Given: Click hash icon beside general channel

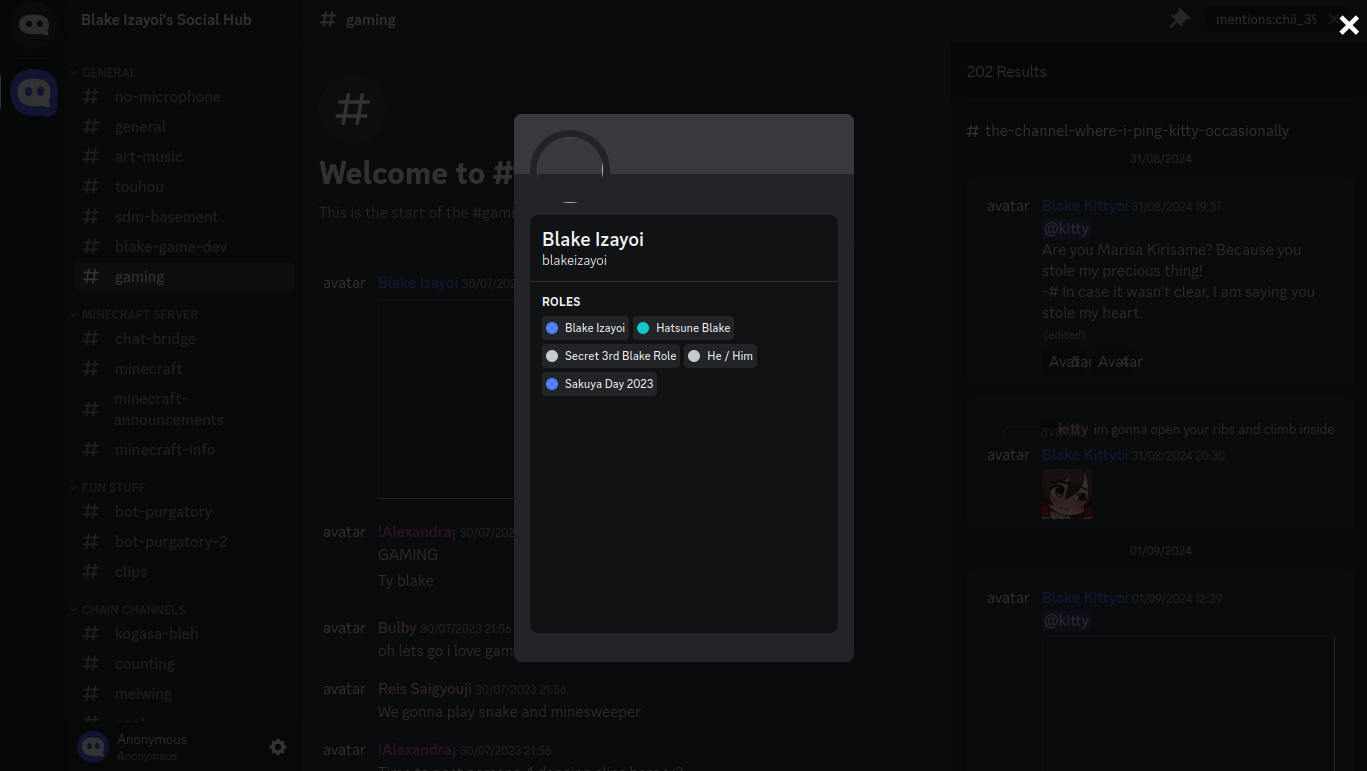Looking at the screenshot, I should tap(91, 127).
